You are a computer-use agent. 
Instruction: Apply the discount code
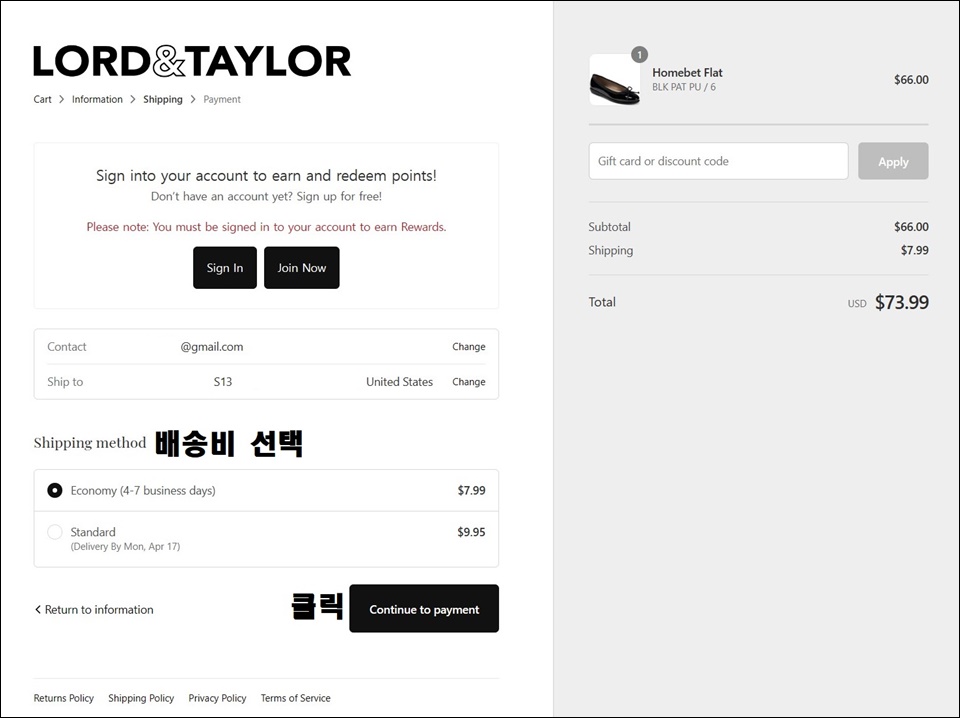(893, 161)
